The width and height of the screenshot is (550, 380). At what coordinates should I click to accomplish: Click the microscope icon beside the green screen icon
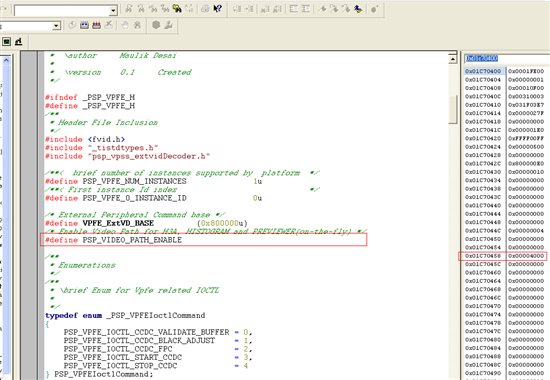19,41
